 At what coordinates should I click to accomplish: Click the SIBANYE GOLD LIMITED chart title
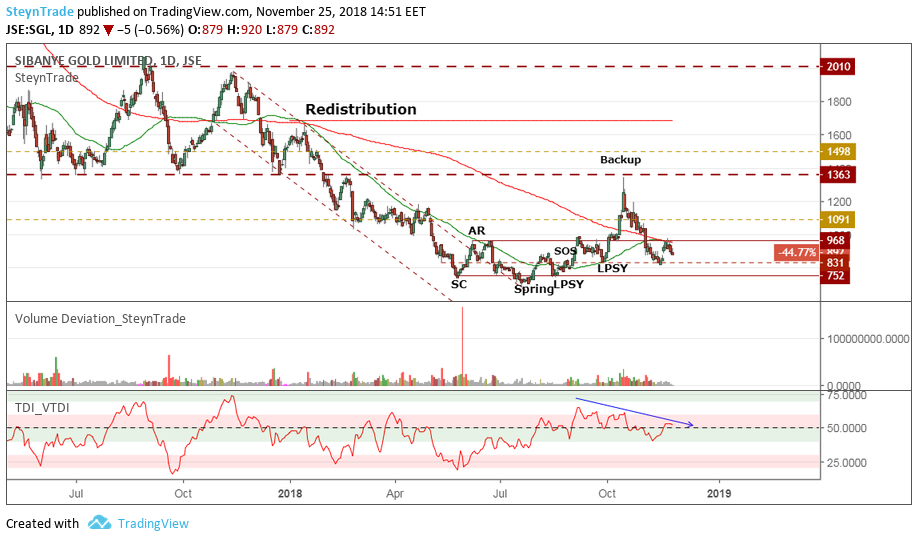(x=108, y=60)
